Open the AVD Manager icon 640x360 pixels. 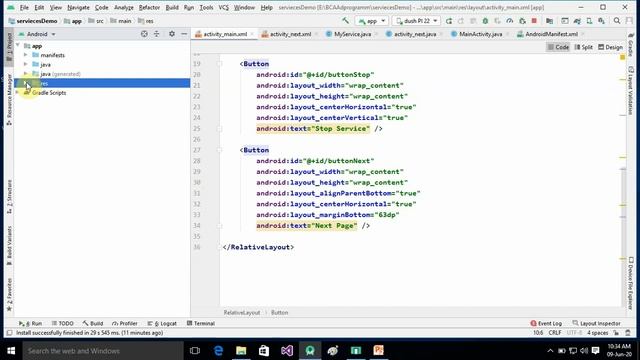[589, 21]
